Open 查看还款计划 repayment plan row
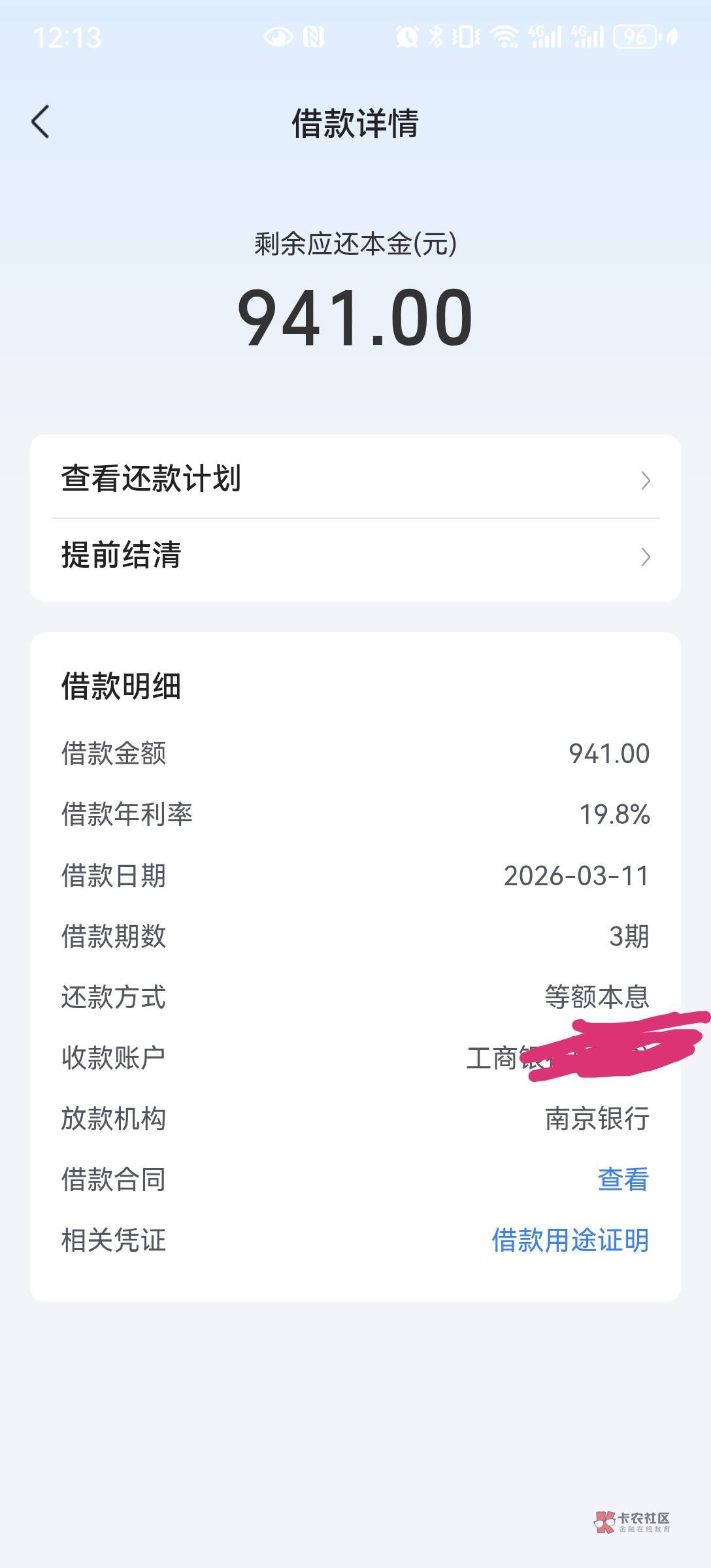 pos(152,479)
